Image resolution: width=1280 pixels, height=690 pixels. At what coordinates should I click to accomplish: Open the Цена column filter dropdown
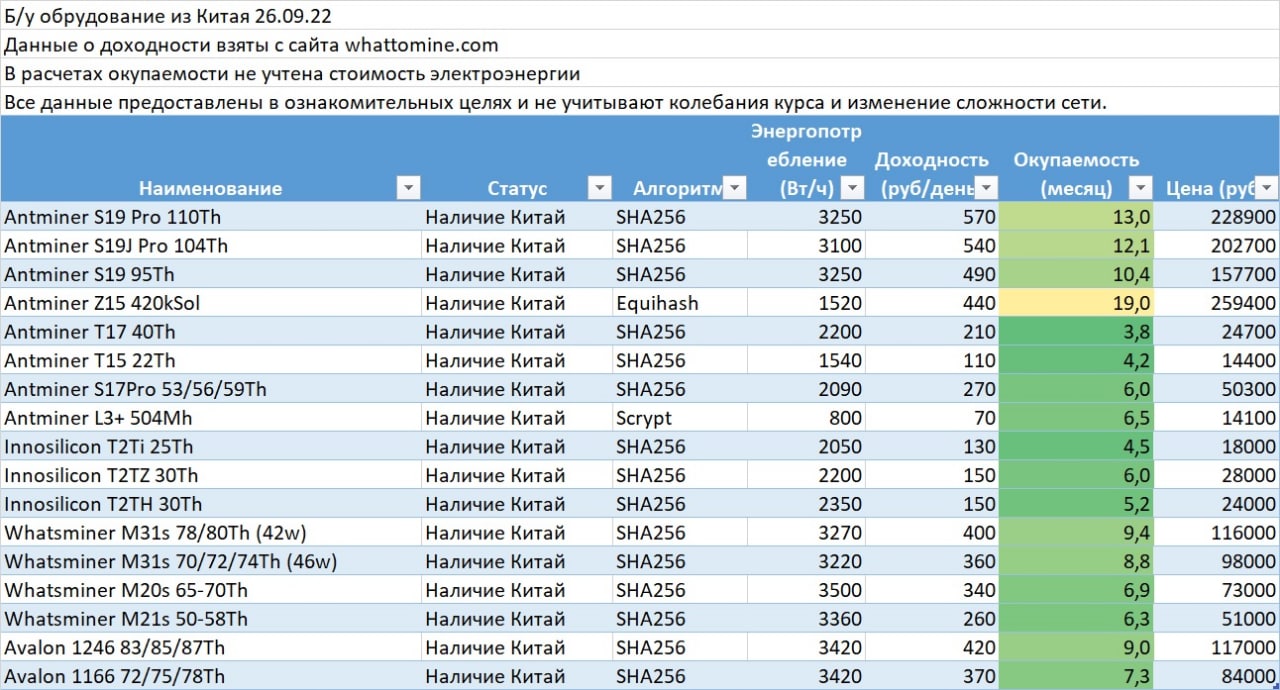pyautogui.click(x=1266, y=188)
